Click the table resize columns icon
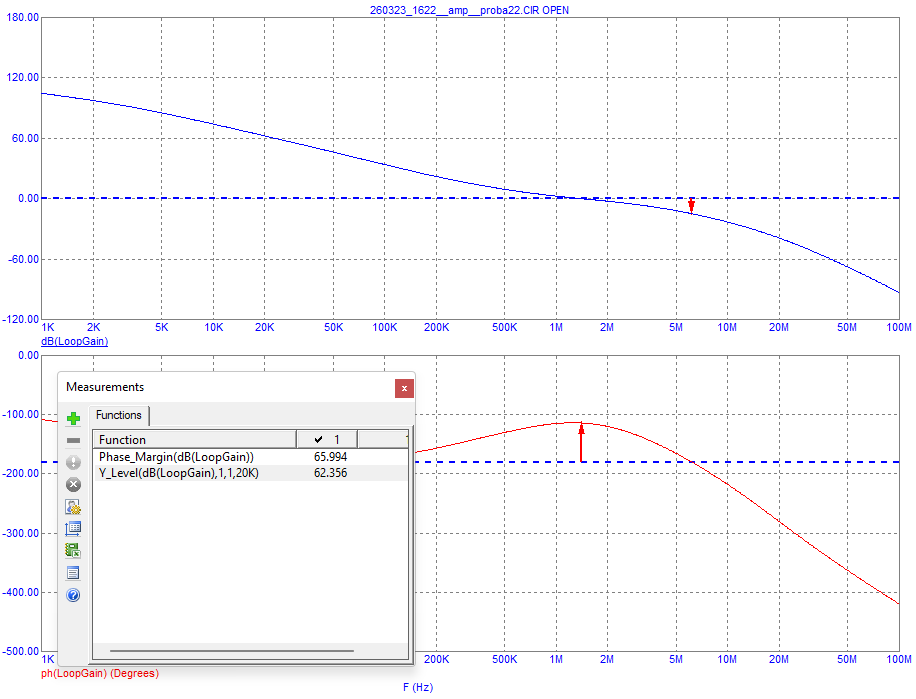 pyautogui.click(x=73, y=528)
